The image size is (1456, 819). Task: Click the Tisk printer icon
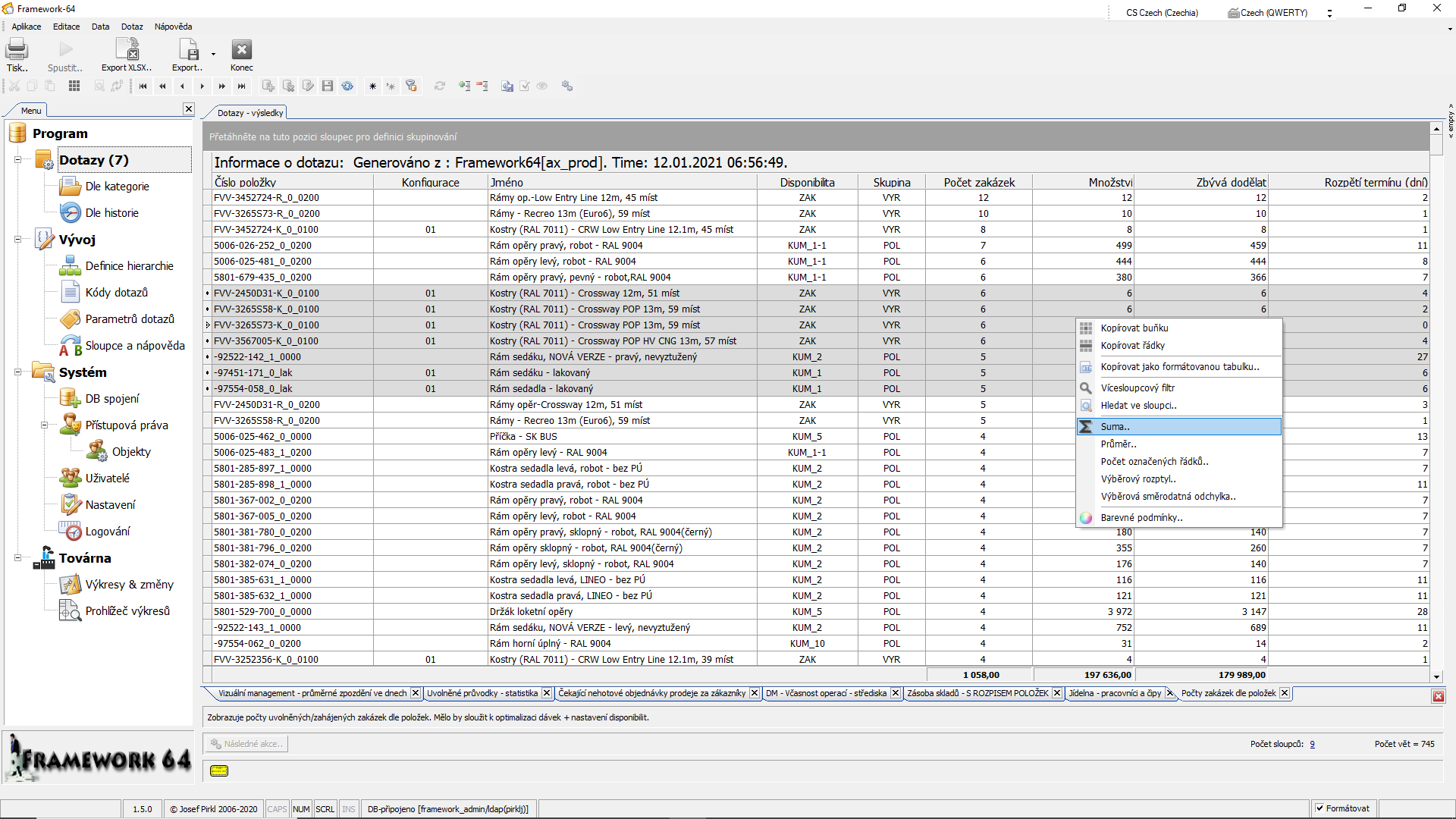click(x=17, y=50)
